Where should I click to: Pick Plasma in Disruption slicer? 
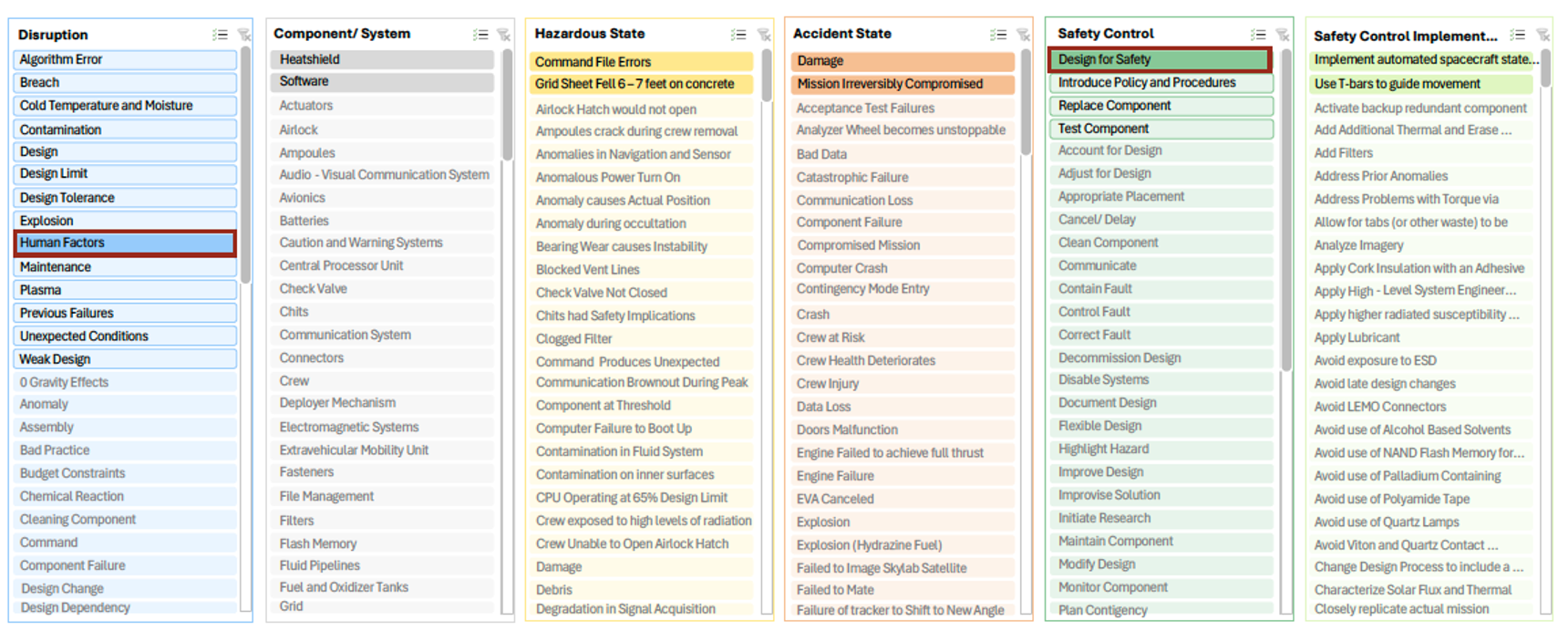(125, 290)
